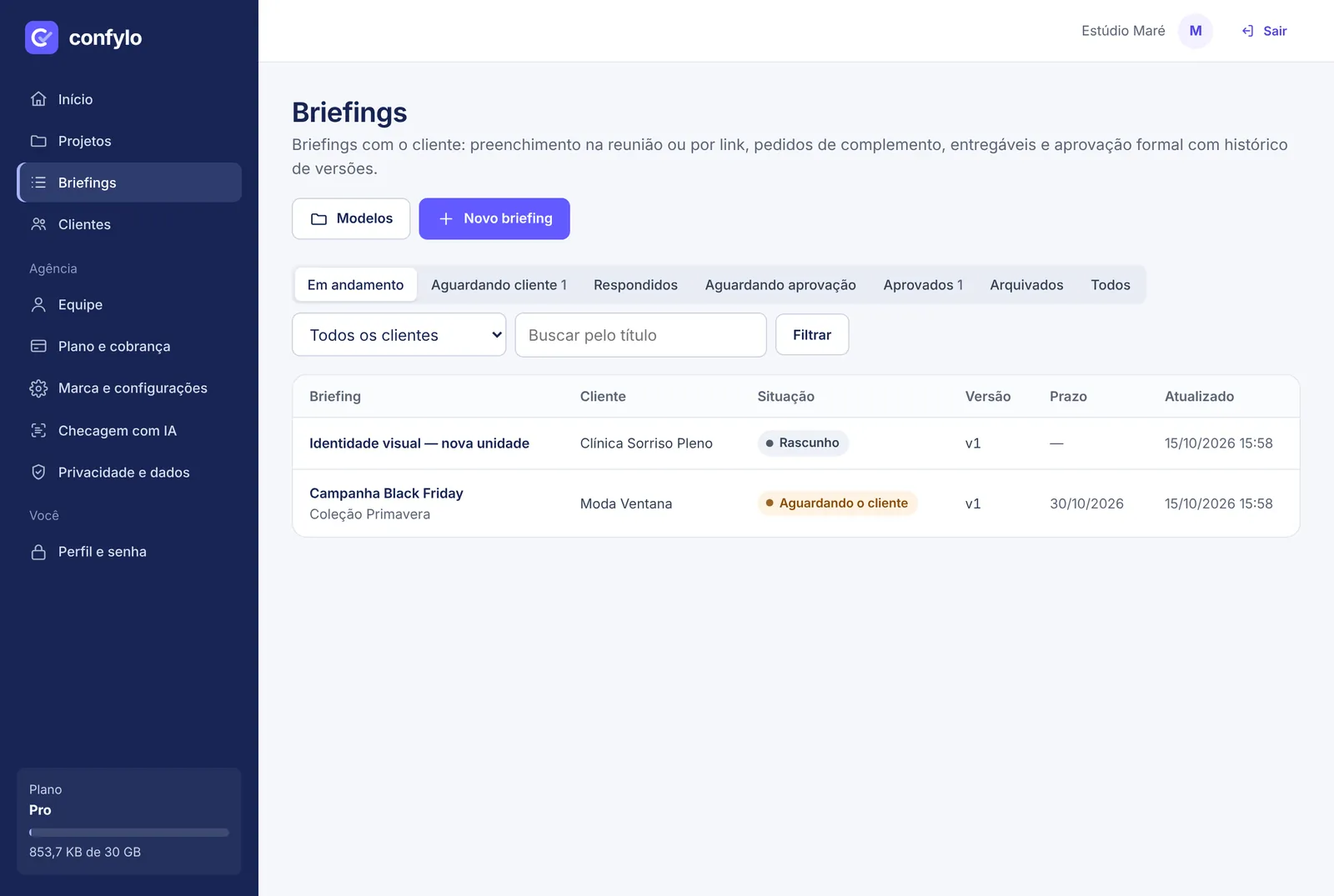Click the Marca e configurações gear icon
1334x896 pixels.
click(38, 388)
